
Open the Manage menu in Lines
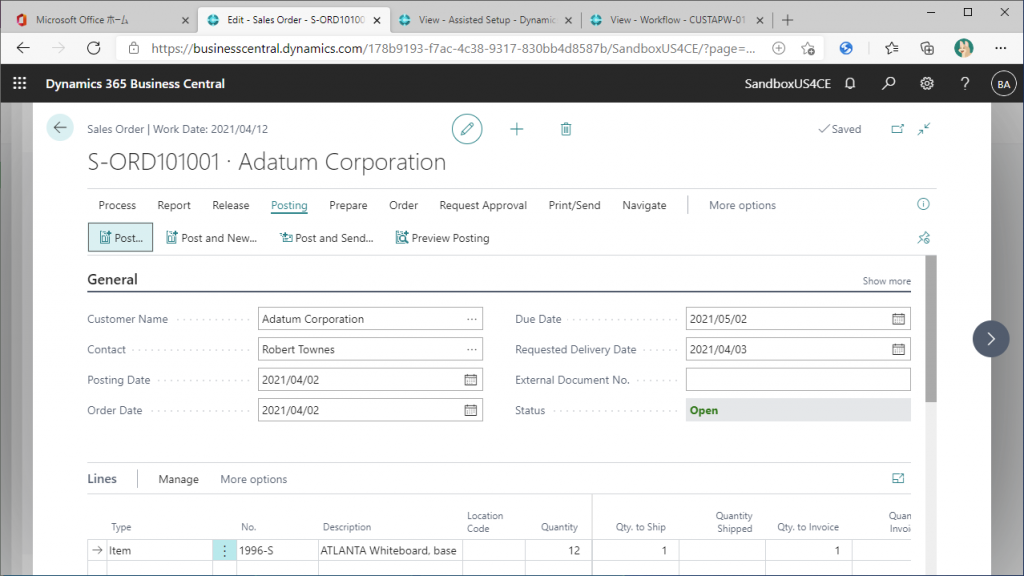tap(178, 479)
